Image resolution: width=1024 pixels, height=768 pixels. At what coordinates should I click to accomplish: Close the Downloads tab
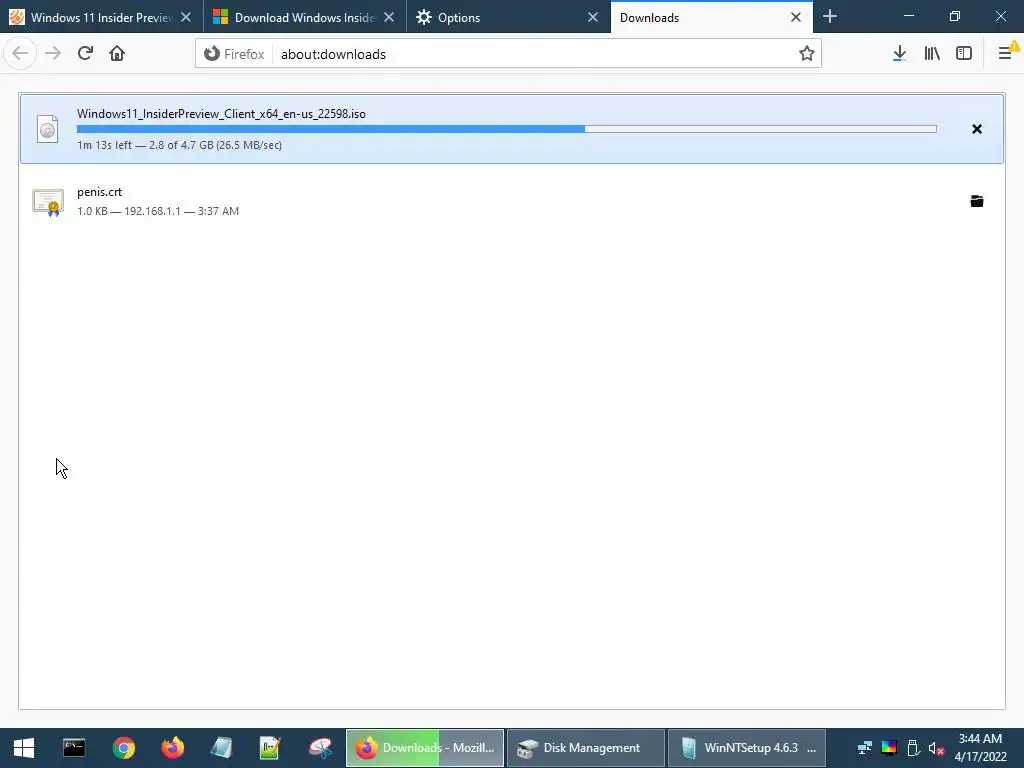pyautogui.click(x=795, y=18)
